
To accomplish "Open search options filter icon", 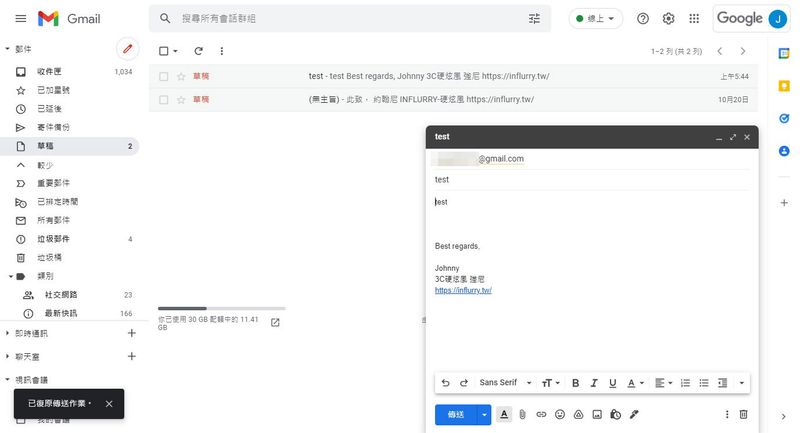I will coord(534,19).
